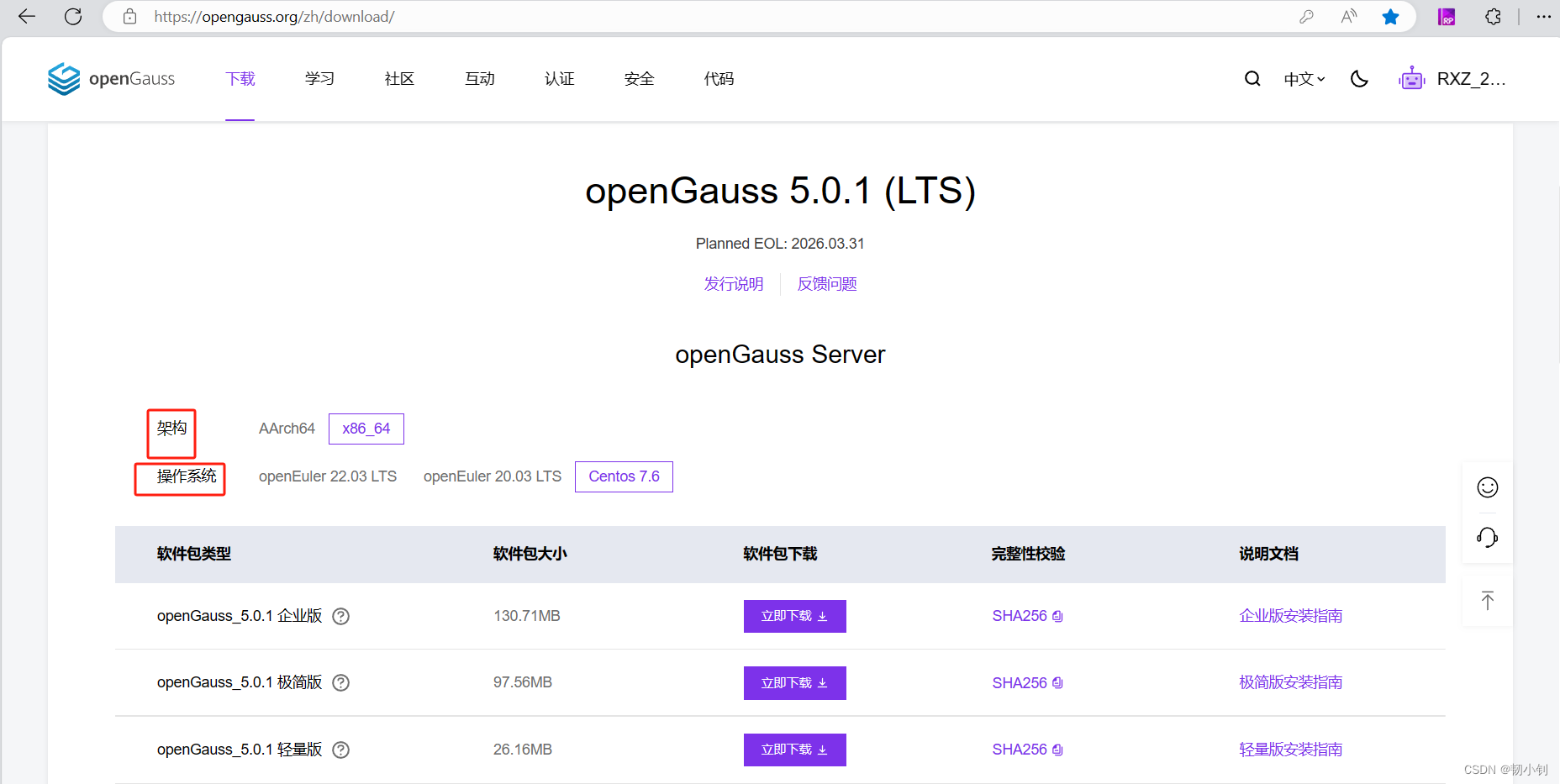Open the browser ellipsis settings menu
1560x784 pixels.
(1545, 16)
